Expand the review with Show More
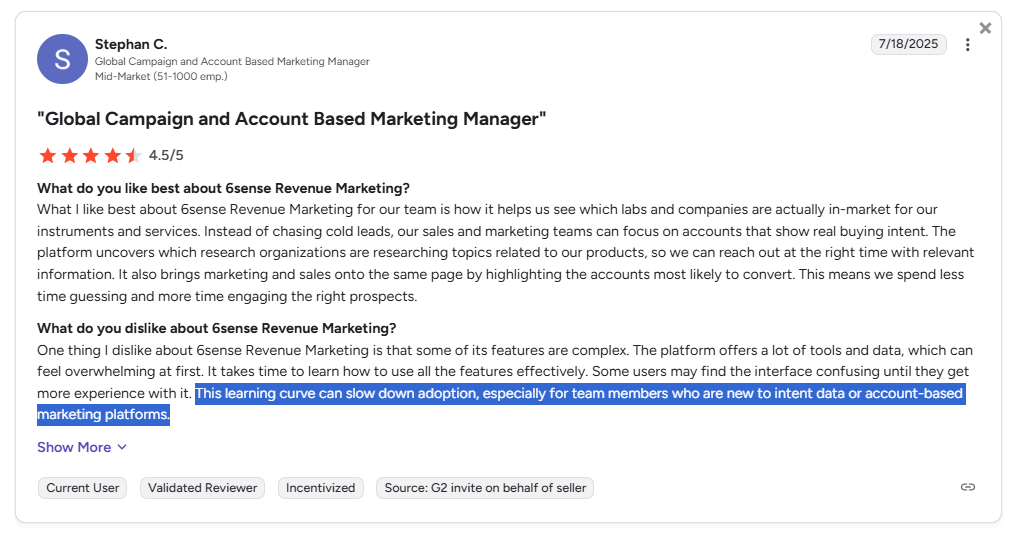 click(82, 448)
